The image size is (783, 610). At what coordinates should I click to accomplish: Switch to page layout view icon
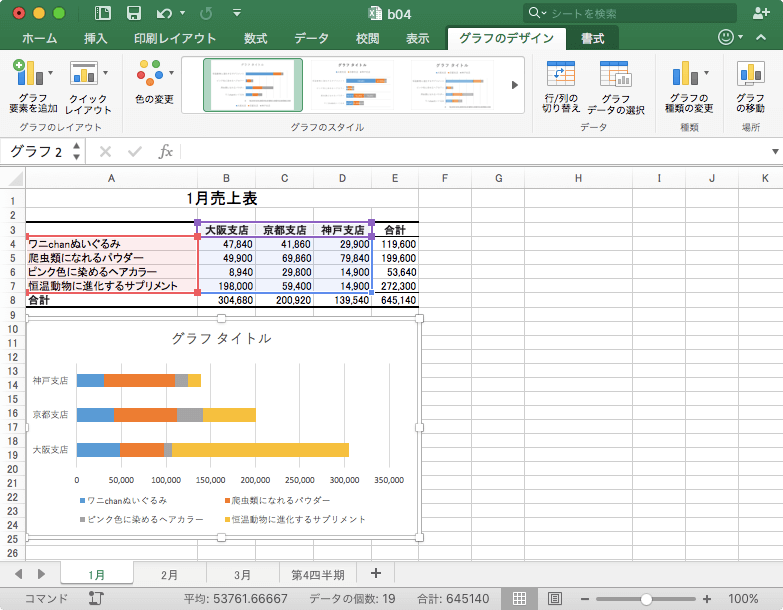coord(555,598)
